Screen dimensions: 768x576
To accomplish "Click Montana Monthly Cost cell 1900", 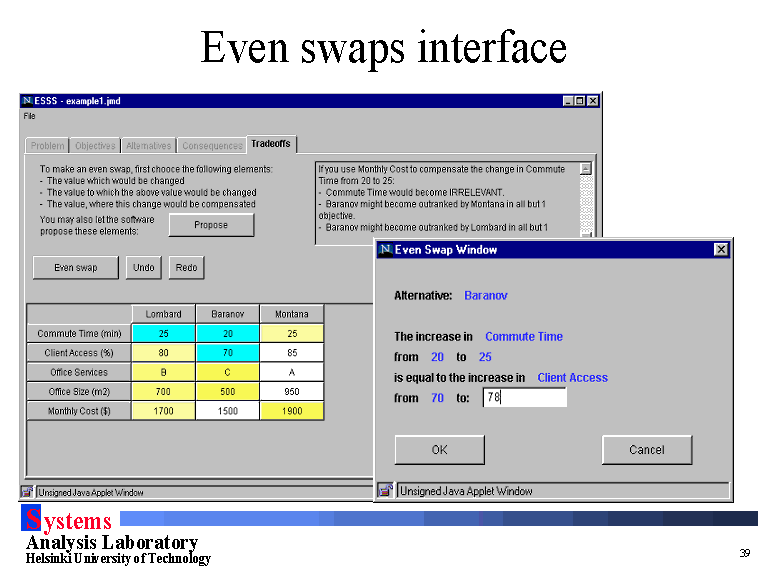I will pos(291,411).
